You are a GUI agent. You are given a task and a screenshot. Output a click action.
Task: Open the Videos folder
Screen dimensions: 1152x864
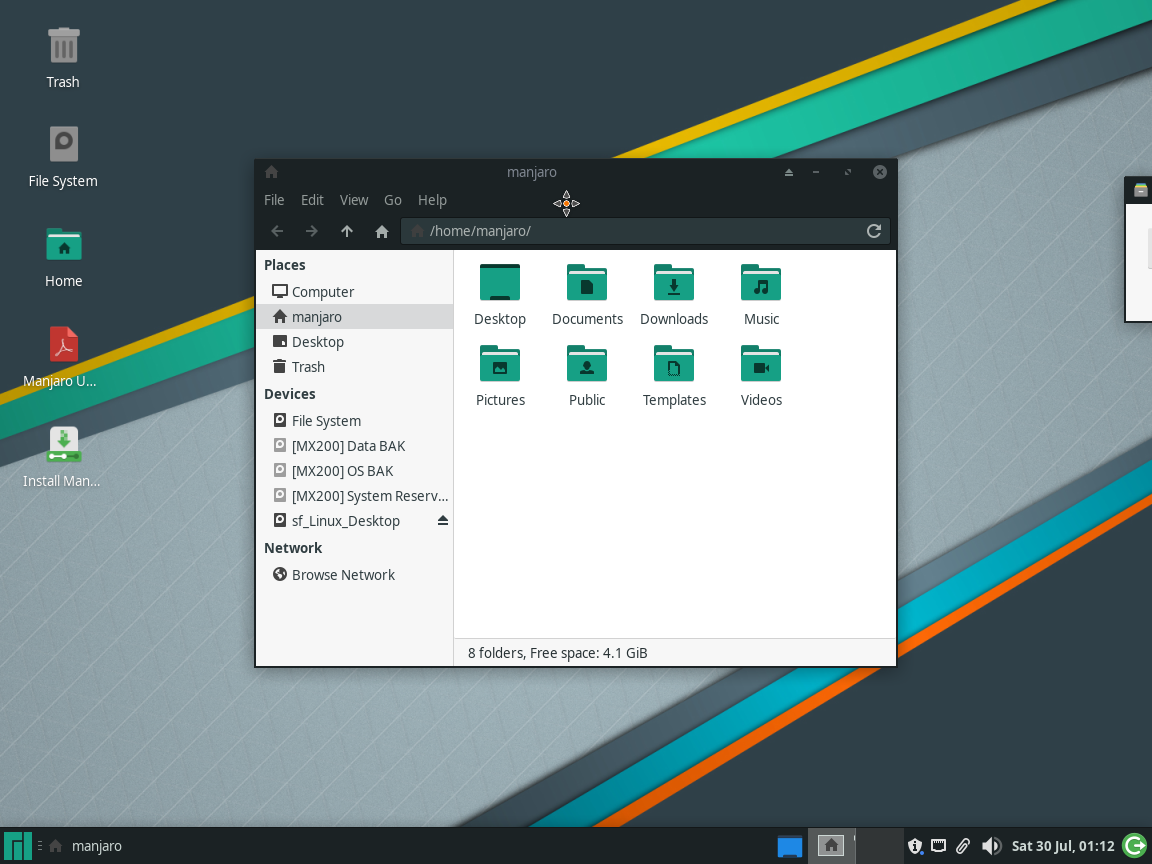pos(761,375)
